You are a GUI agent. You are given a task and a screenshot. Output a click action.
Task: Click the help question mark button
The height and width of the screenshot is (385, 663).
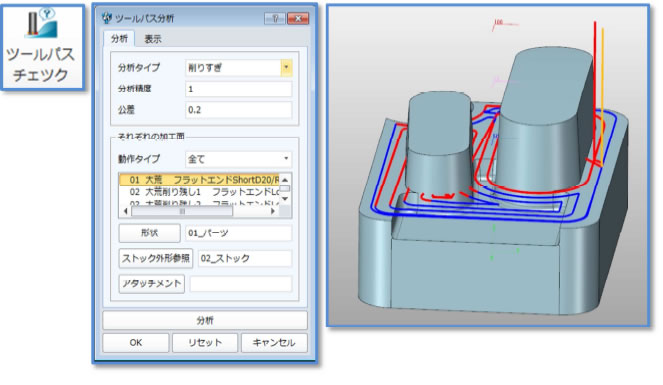[x=275, y=19]
